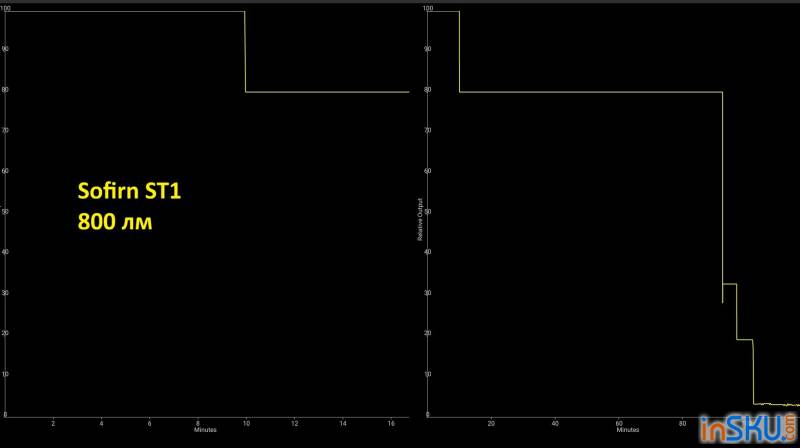Image resolution: width=800 pixels, height=448 pixels.
Task: Click the 100 y-axis label on left chart
Action: [6, 9]
